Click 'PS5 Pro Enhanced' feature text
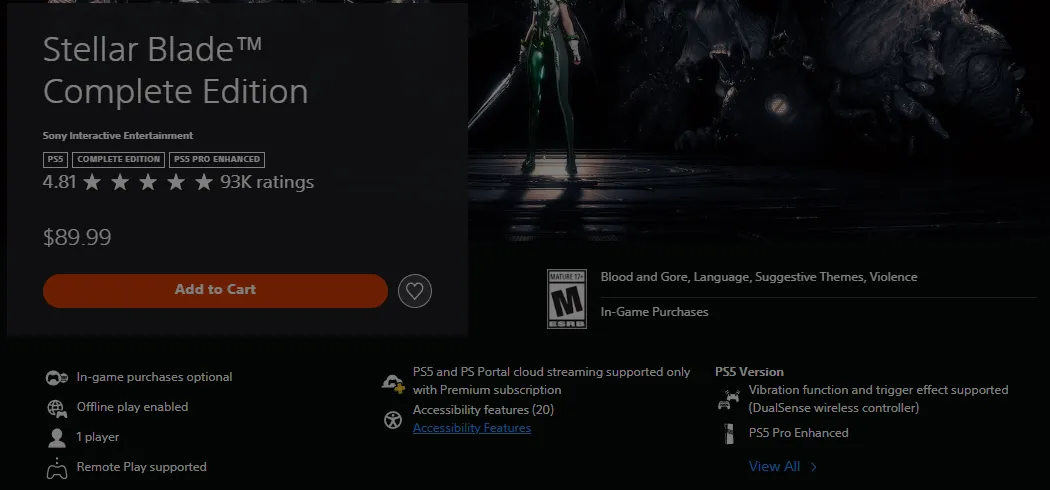This screenshot has width=1050, height=490. 798,433
